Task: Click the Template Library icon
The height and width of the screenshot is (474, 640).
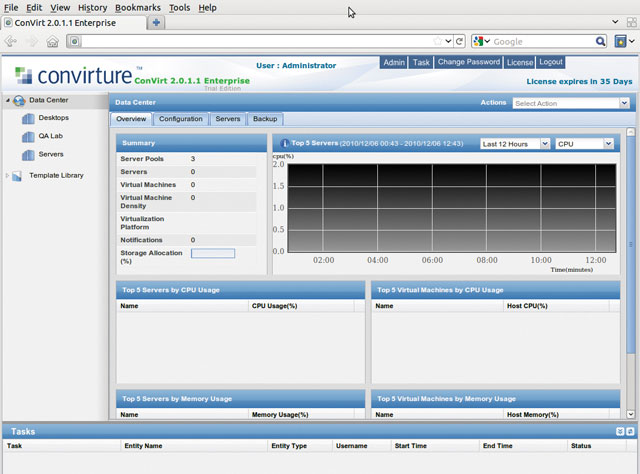Action: click(x=17, y=176)
